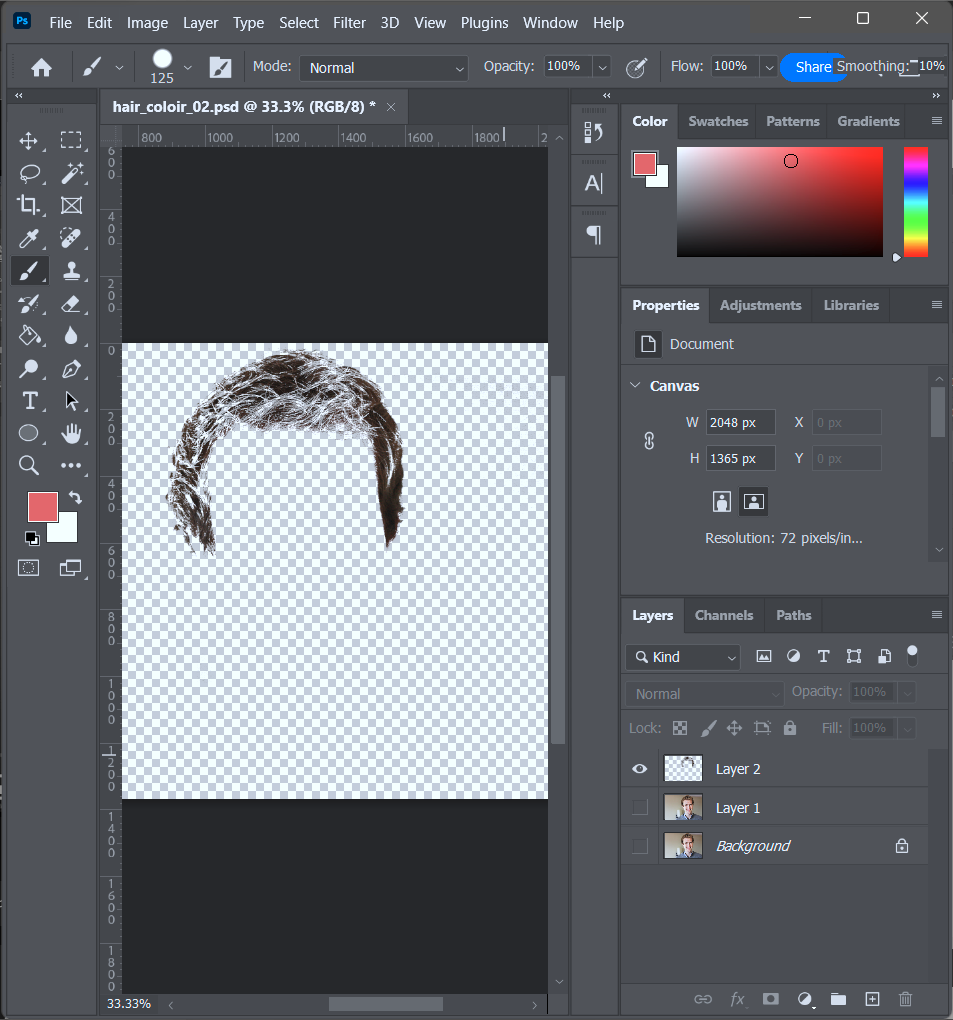Select the Pen tool
Viewport: 953px width, 1020px height.
click(x=71, y=368)
